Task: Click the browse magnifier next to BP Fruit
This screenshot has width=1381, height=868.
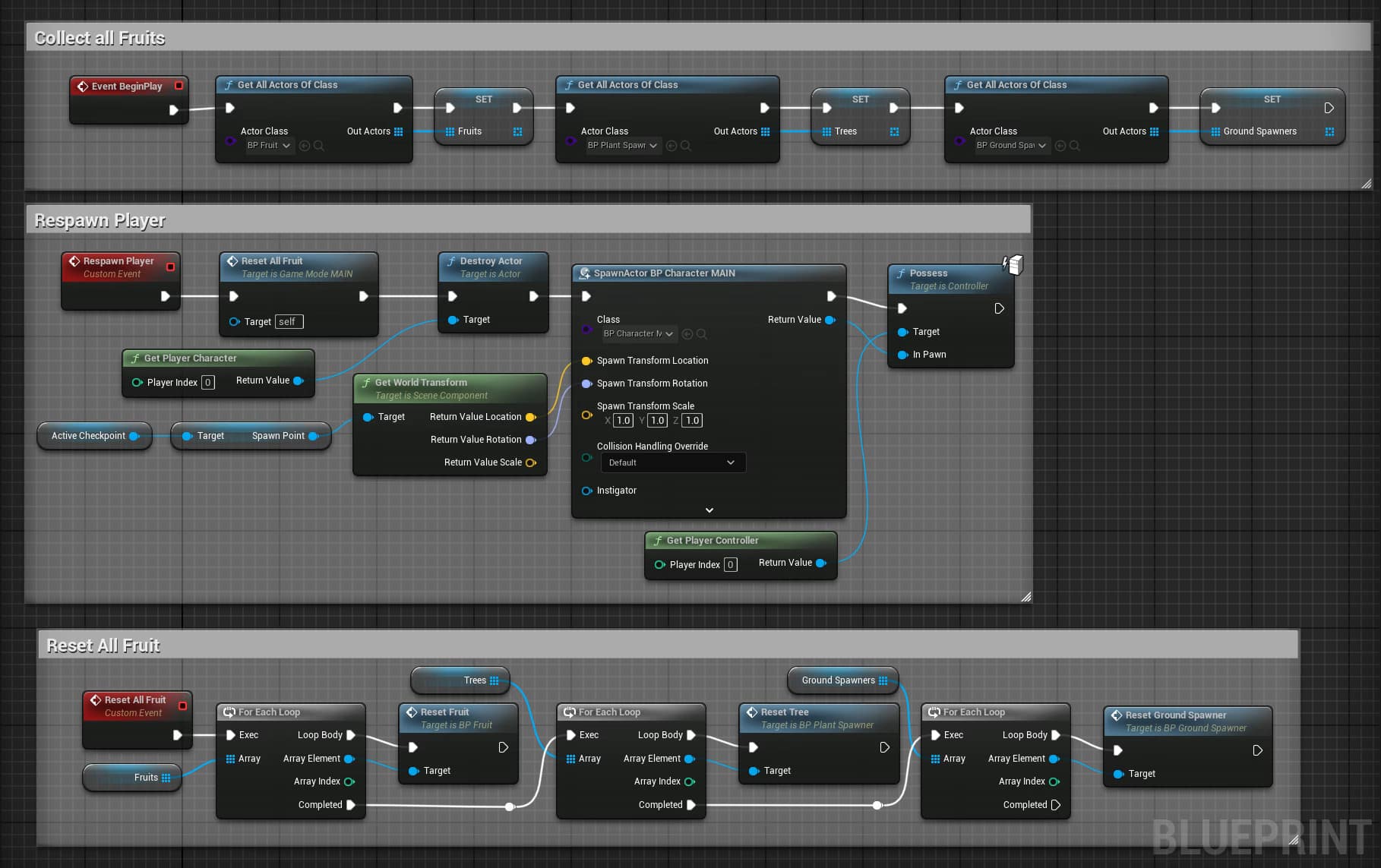Action: point(319,146)
